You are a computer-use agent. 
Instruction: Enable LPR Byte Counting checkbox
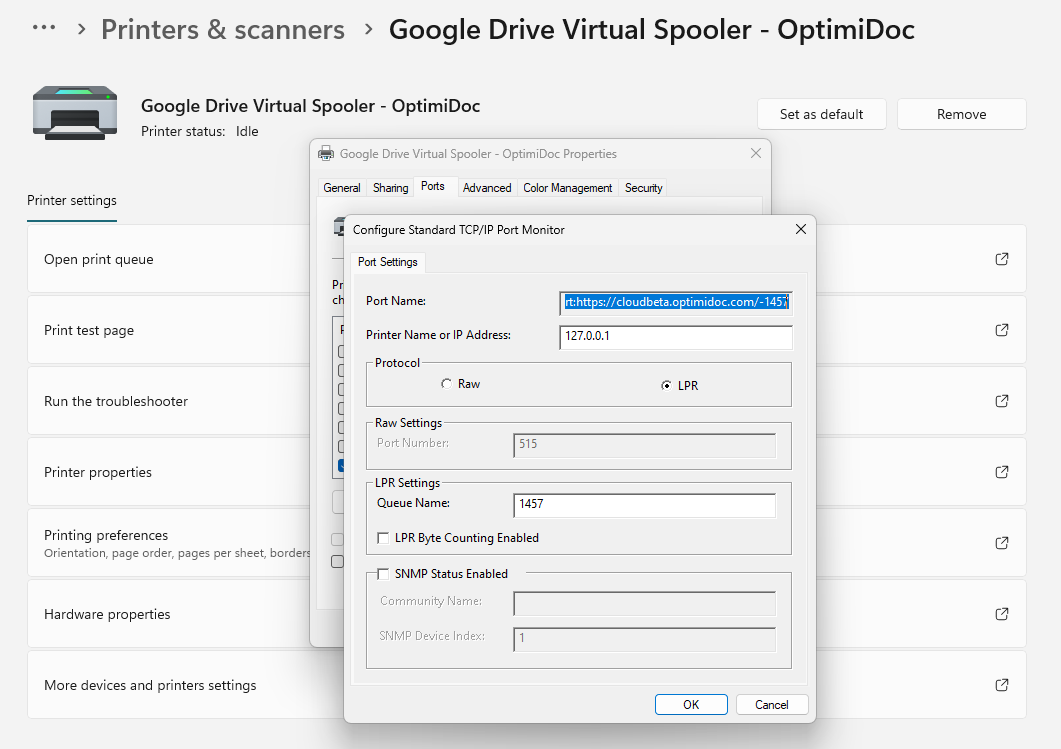(383, 538)
